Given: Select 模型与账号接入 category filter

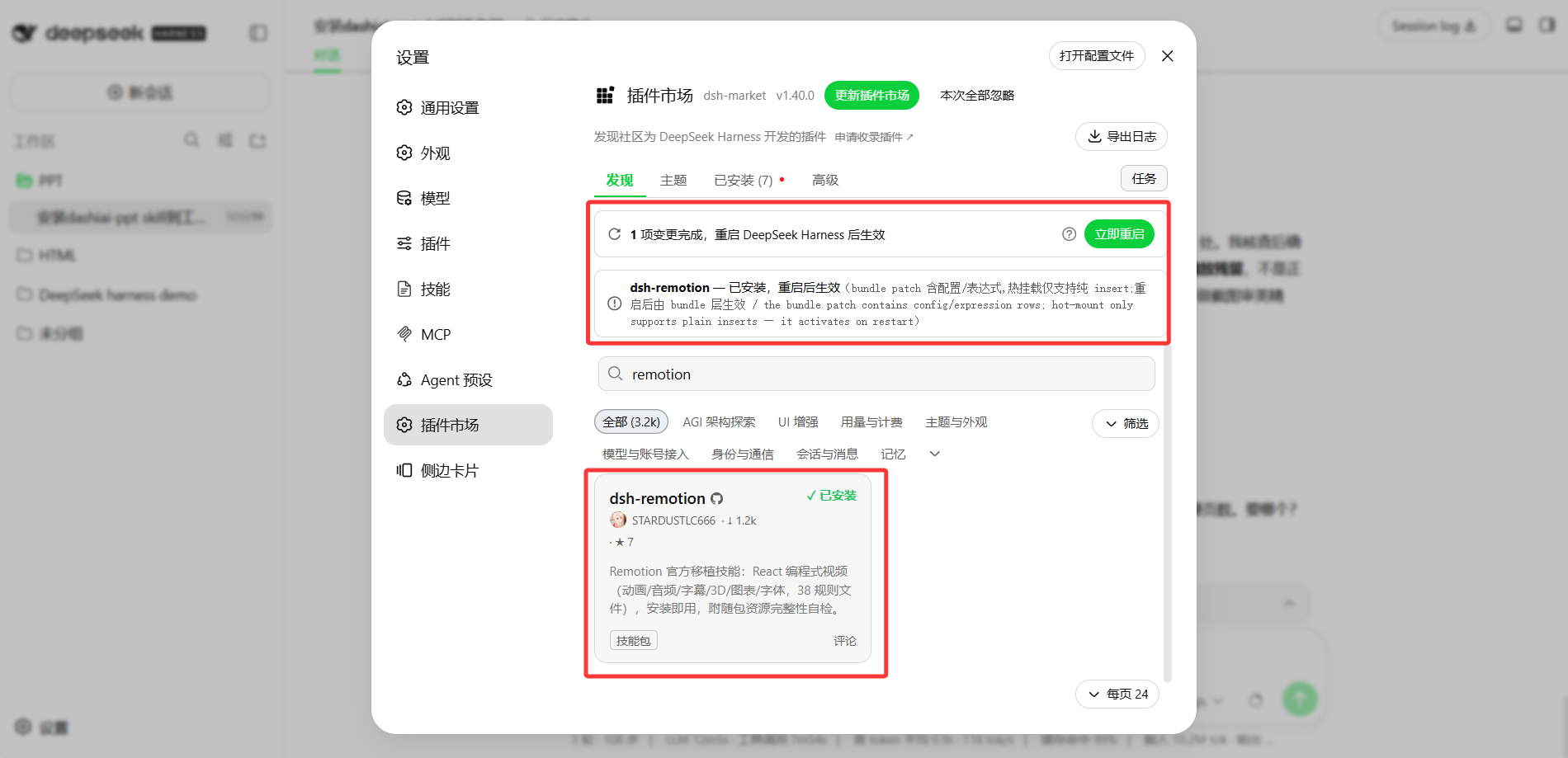Looking at the screenshot, I should [645, 454].
